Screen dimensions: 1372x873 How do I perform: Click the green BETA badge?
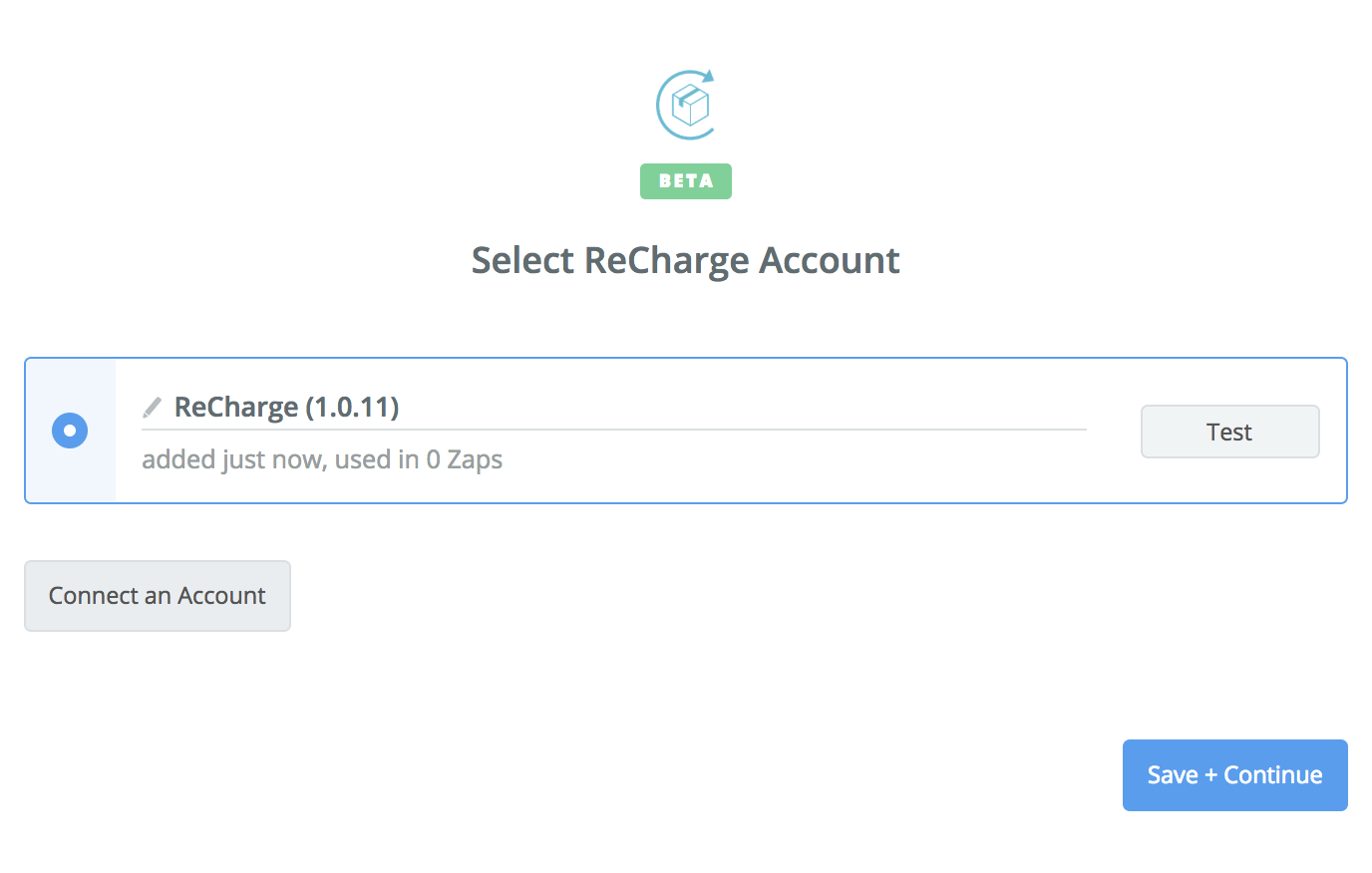[x=686, y=181]
